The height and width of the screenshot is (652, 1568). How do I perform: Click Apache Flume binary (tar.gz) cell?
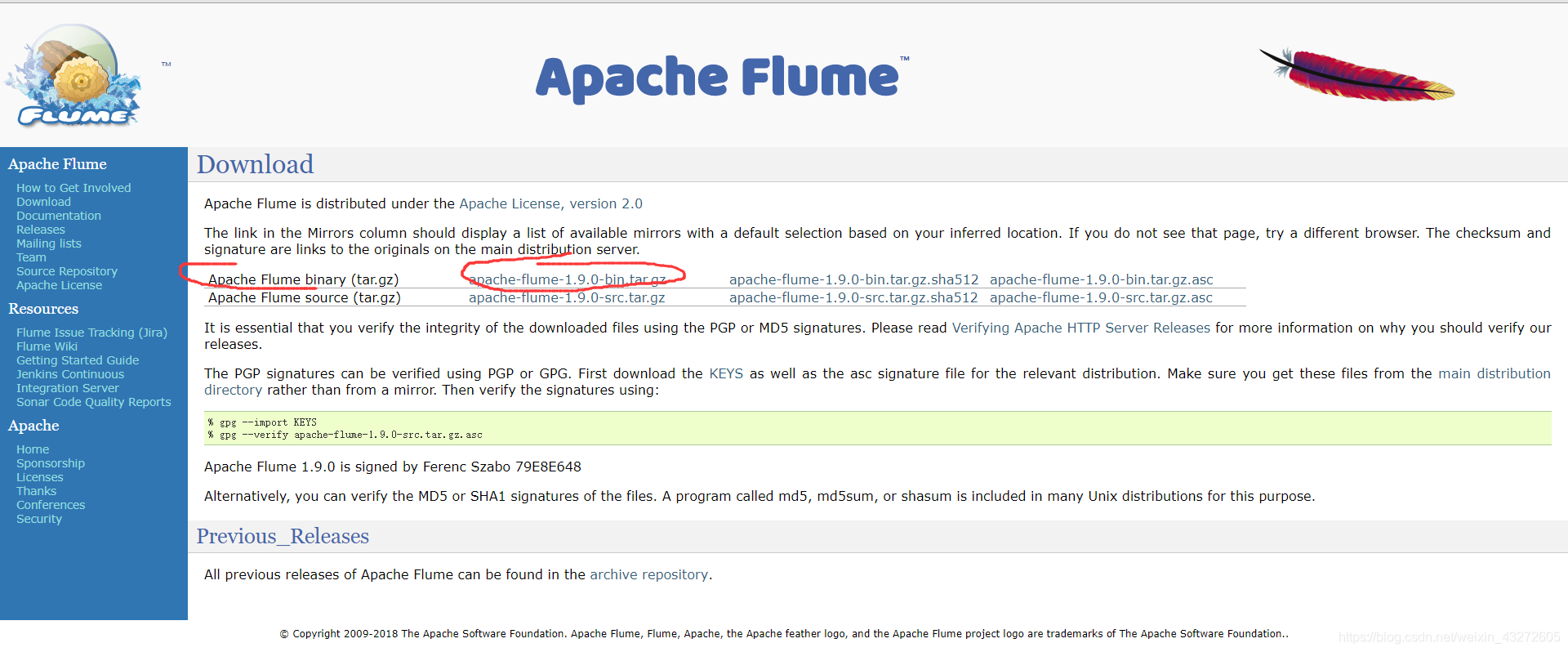[x=304, y=279]
